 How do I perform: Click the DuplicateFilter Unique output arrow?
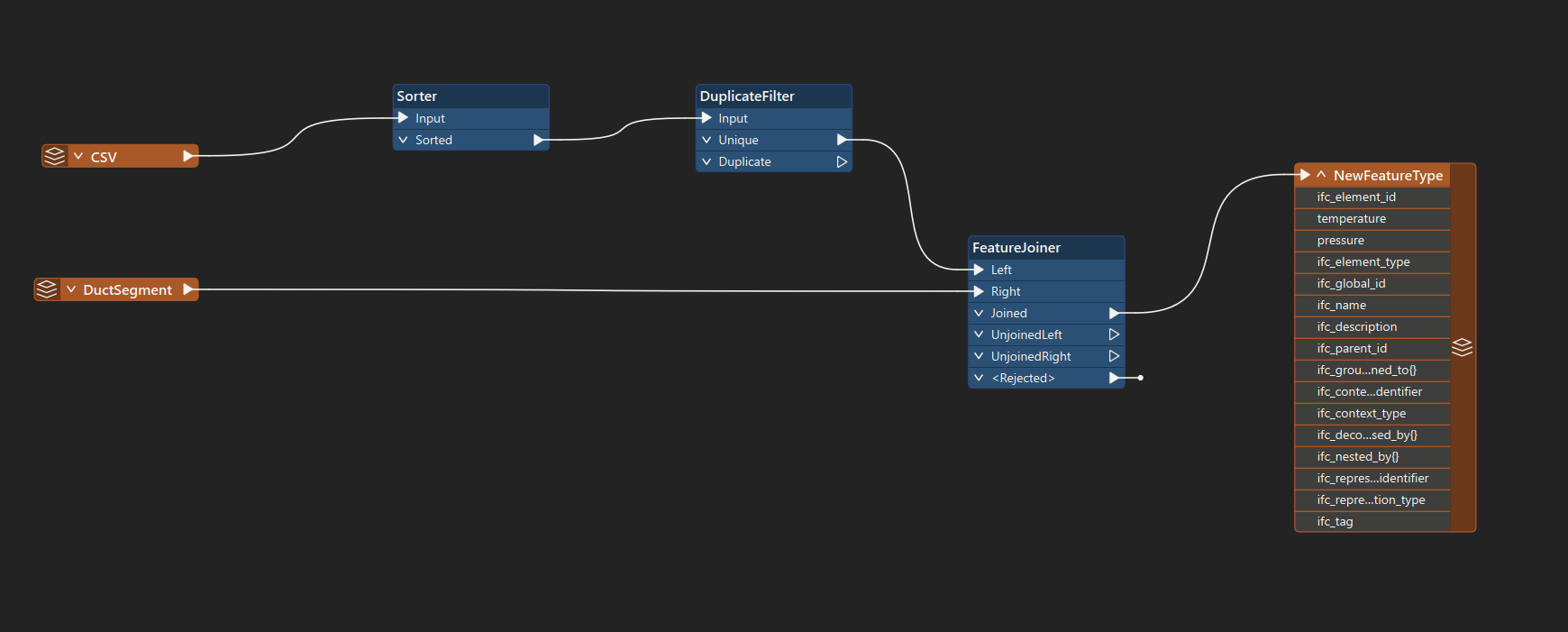coord(842,140)
